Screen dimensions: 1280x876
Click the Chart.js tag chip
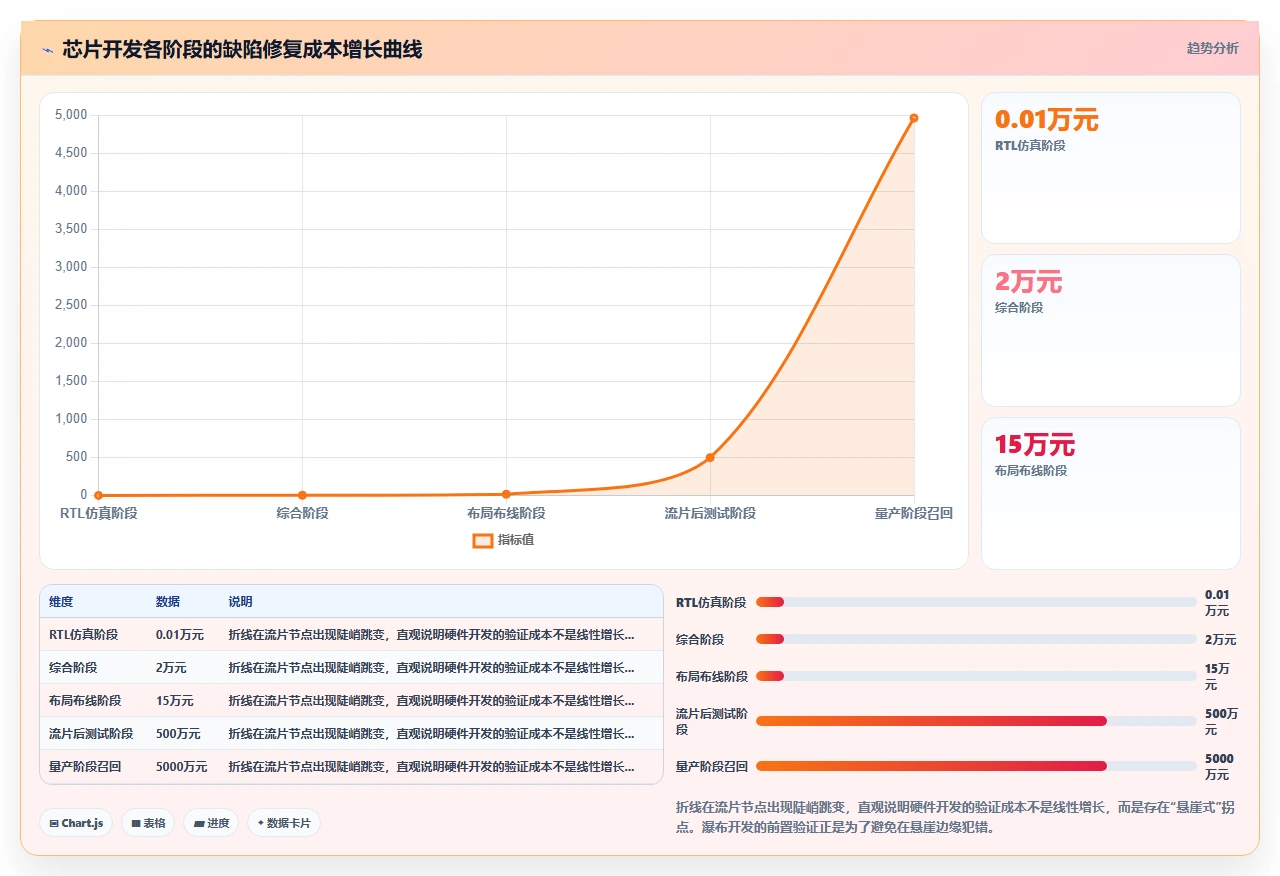(76, 823)
